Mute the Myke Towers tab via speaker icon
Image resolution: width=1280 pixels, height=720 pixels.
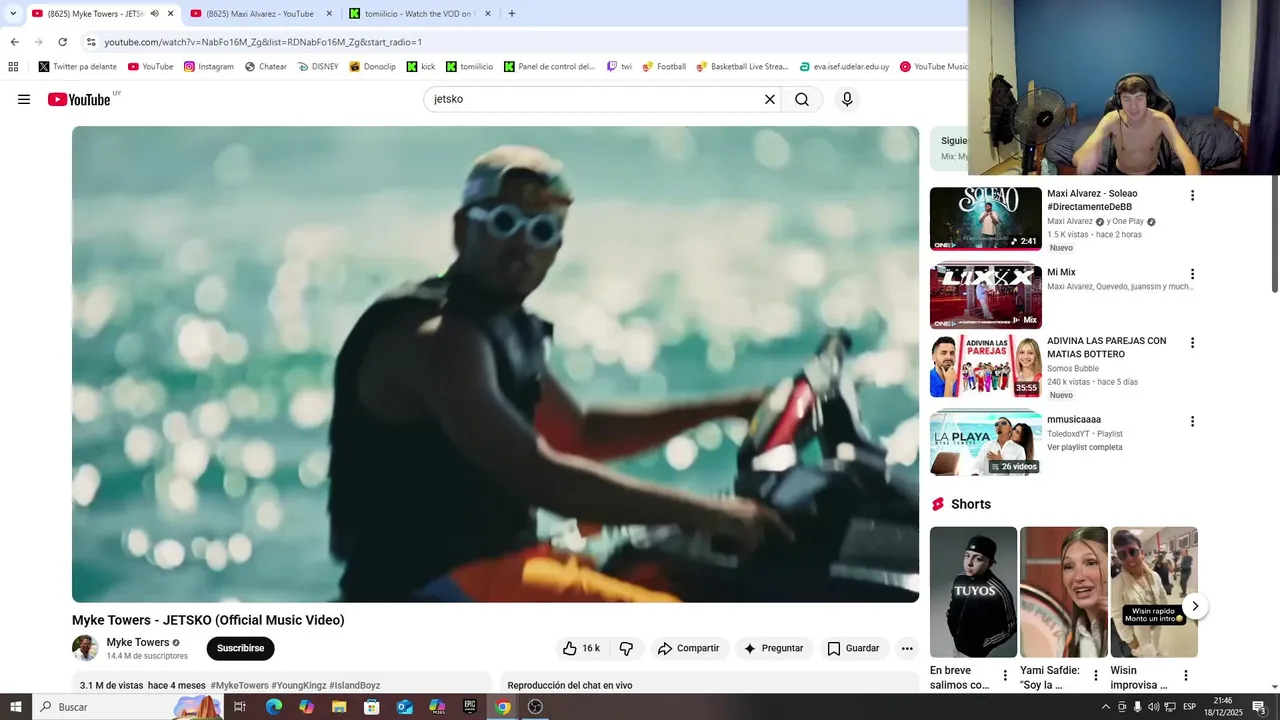click(x=155, y=14)
